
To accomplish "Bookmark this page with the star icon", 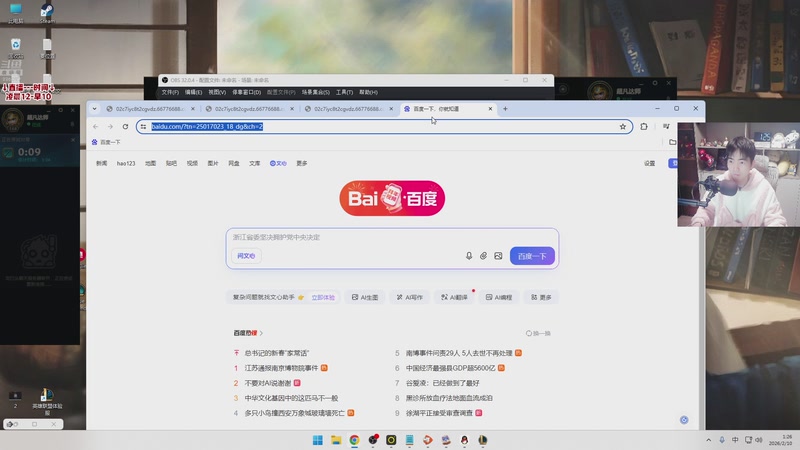I will point(622,127).
